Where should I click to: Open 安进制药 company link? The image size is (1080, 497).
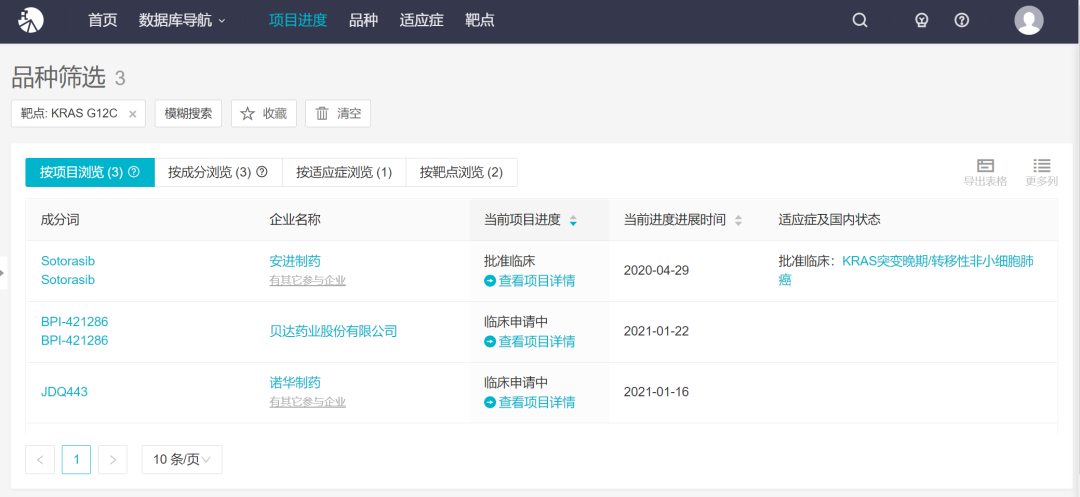(x=295, y=261)
